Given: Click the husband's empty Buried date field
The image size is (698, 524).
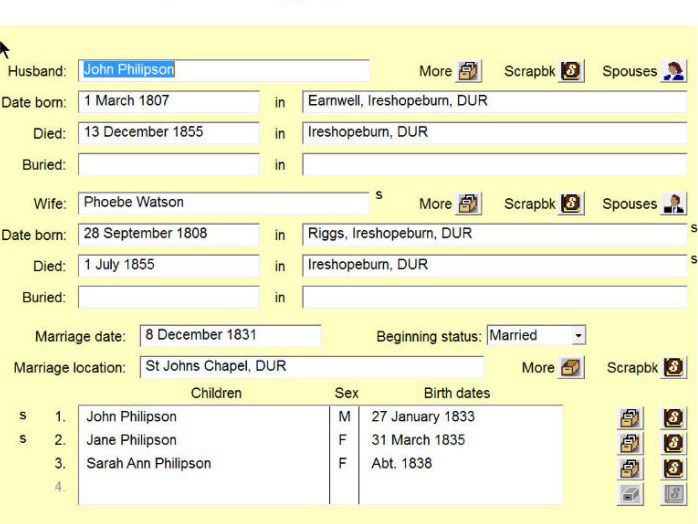Looking at the screenshot, I should pos(169,164).
